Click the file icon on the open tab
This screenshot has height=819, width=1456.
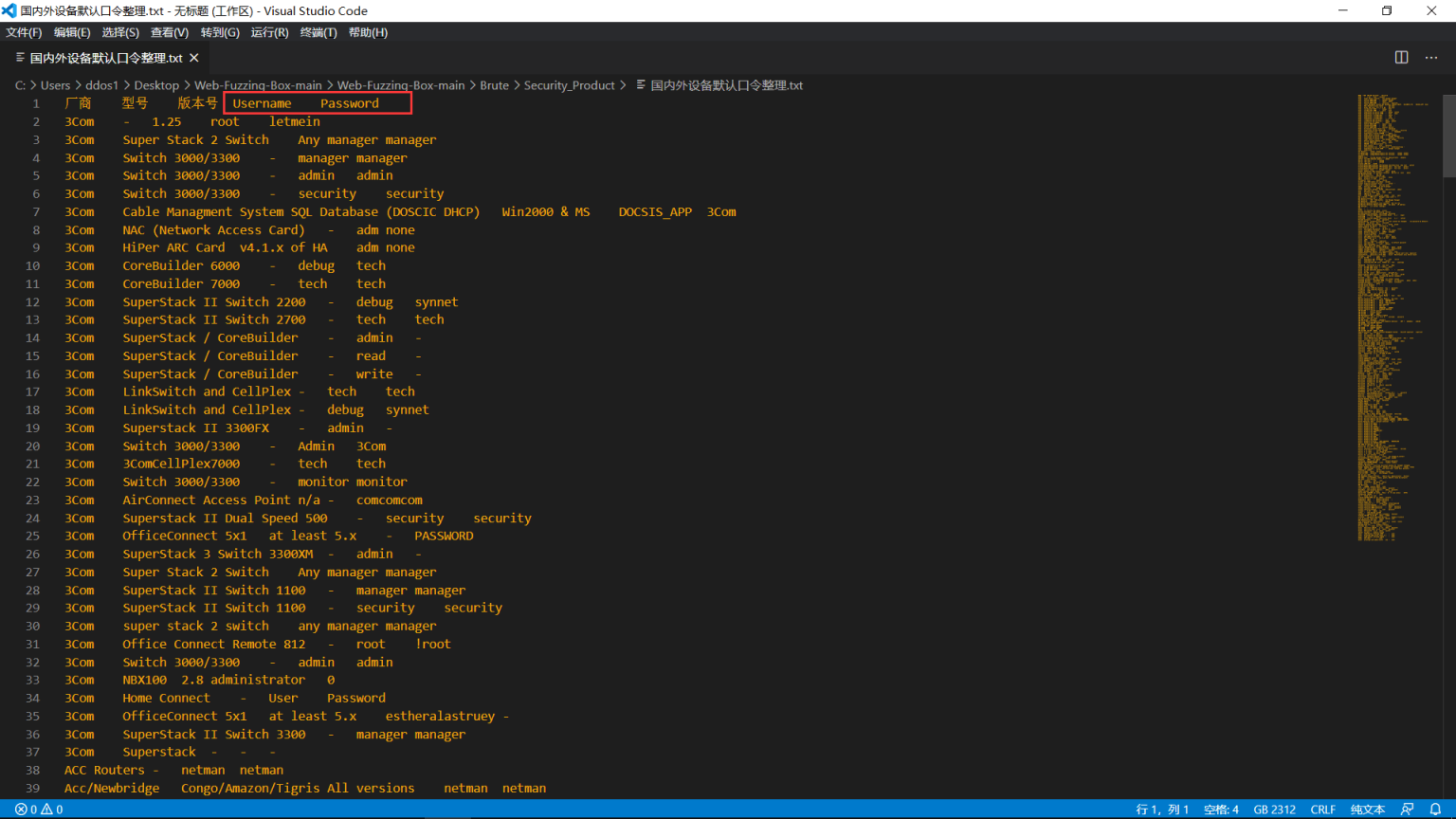coord(19,57)
